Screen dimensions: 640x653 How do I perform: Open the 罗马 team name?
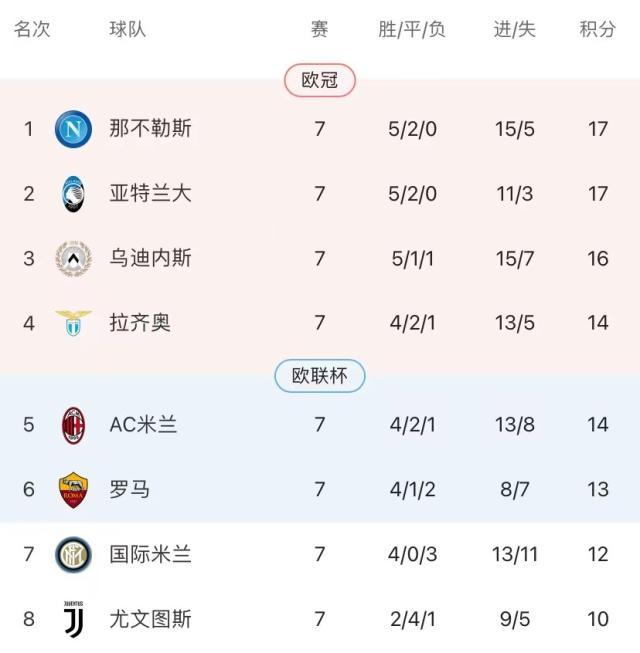(x=130, y=489)
